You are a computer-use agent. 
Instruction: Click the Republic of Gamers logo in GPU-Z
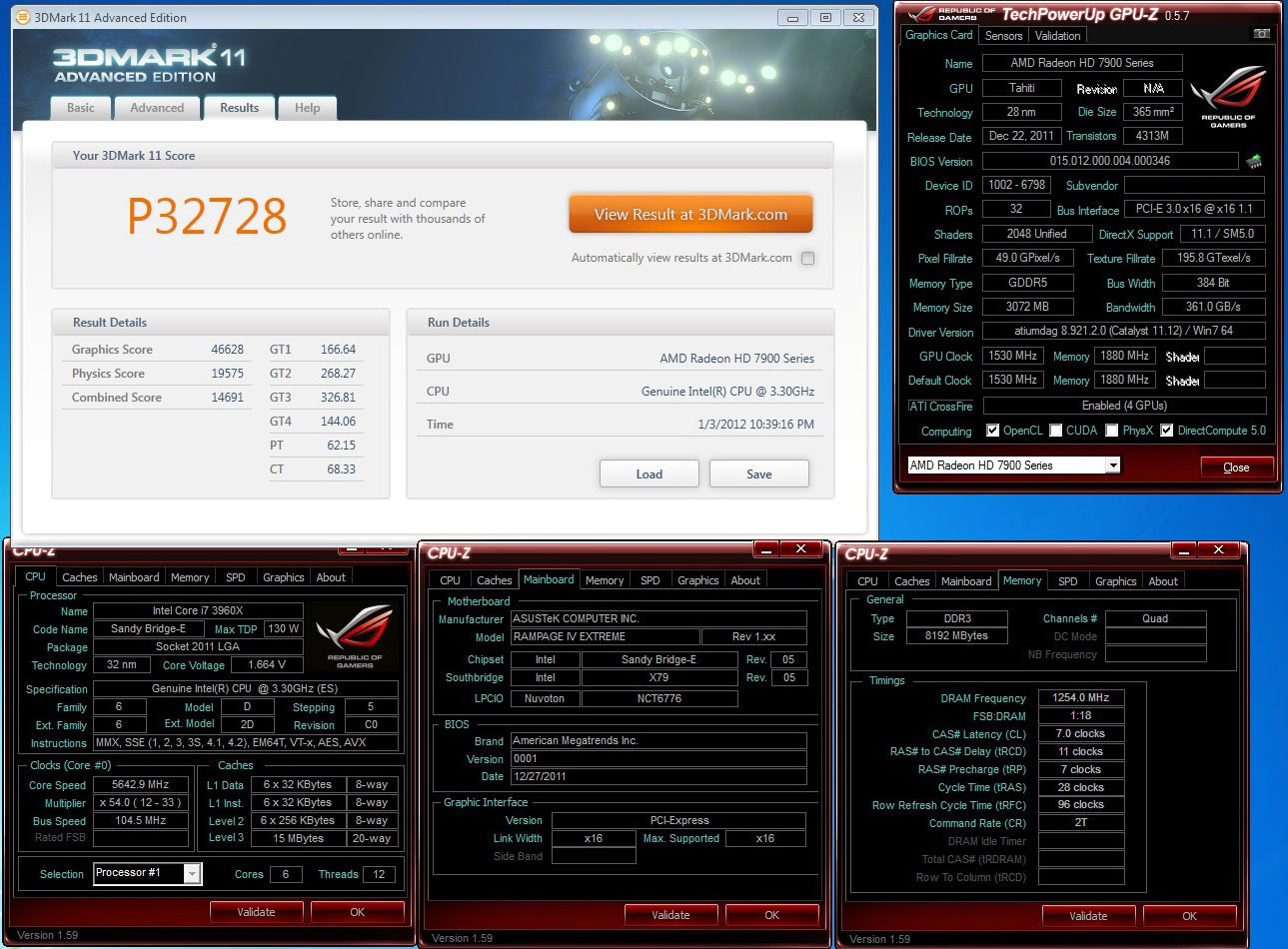pyautogui.click(x=1228, y=97)
